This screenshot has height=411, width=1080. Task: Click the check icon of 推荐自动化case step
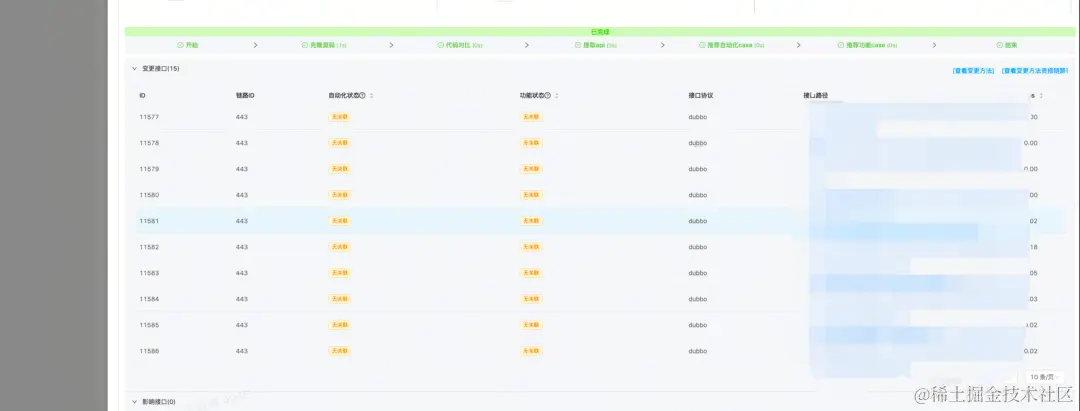702,45
